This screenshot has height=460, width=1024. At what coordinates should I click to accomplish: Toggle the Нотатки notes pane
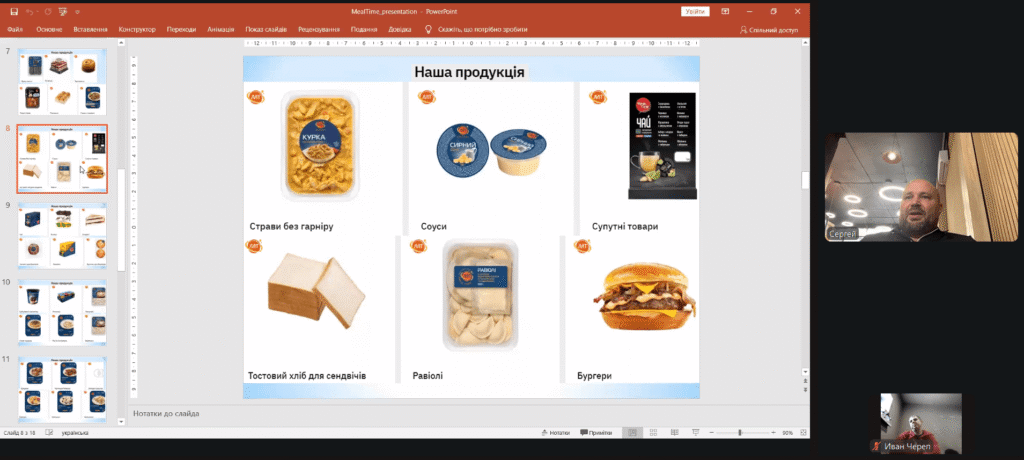[x=554, y=432]
